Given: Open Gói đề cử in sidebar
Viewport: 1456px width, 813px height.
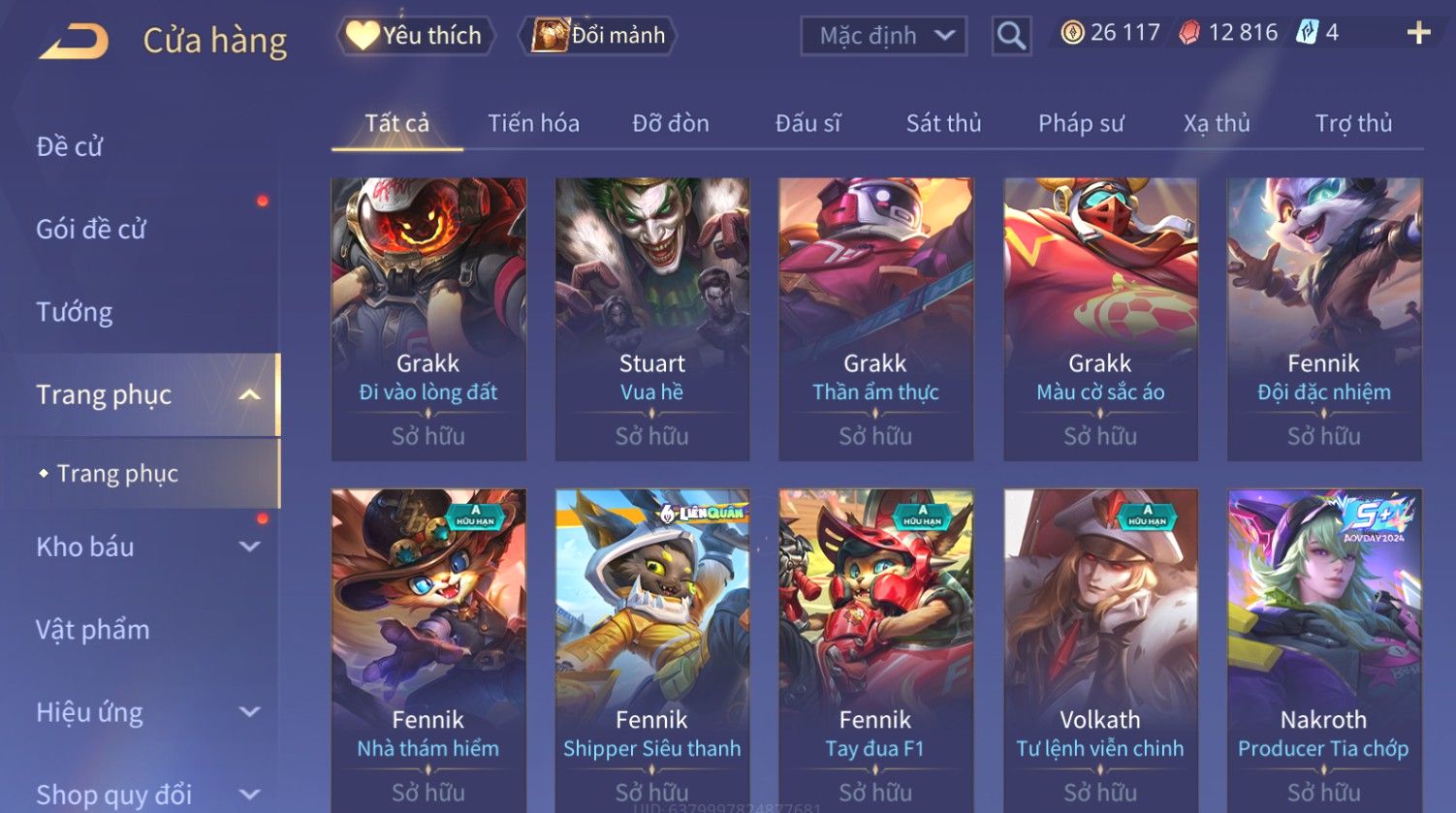Looking at the screenshot, I should point(91,230).
